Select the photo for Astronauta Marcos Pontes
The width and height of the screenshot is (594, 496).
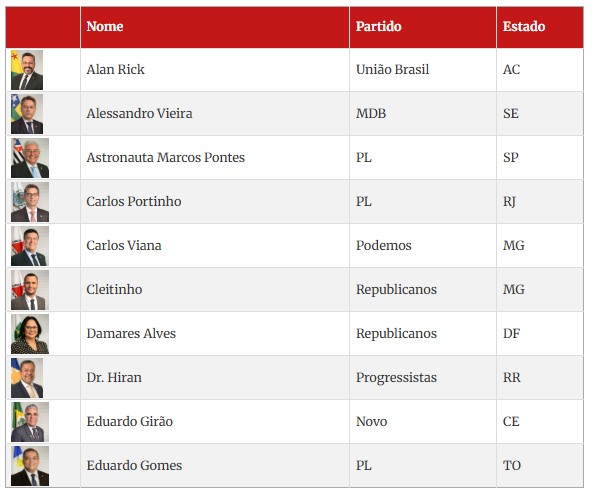(30, 158)
